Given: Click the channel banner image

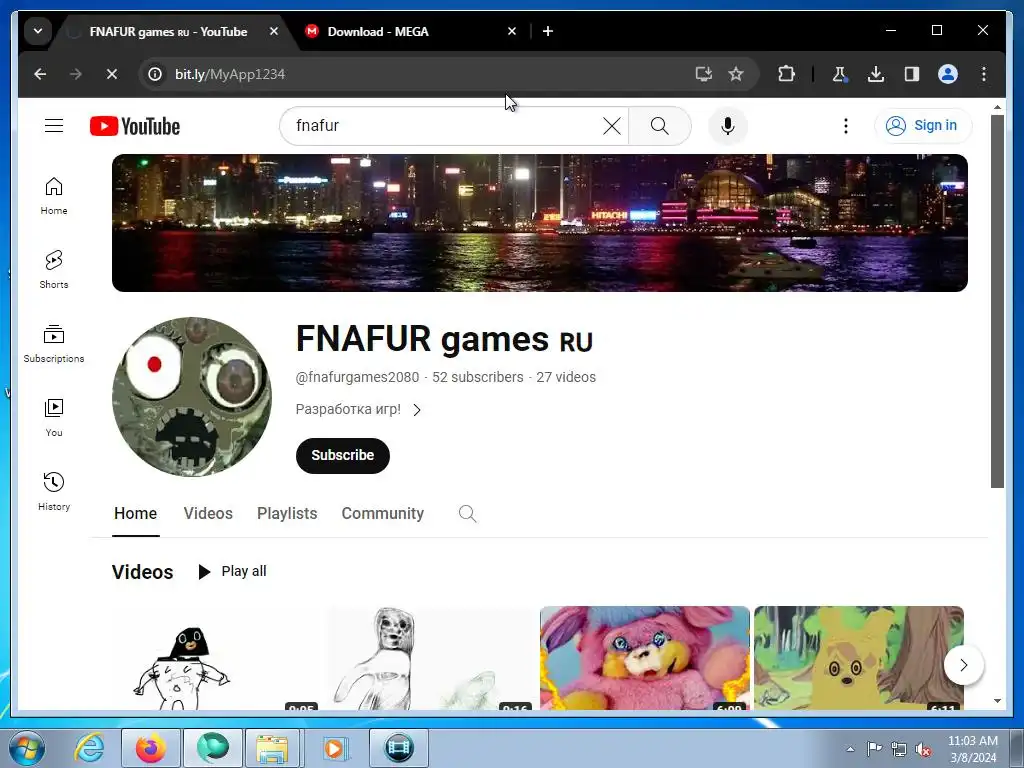Looking at the screenshot, I should pos(539,223).
